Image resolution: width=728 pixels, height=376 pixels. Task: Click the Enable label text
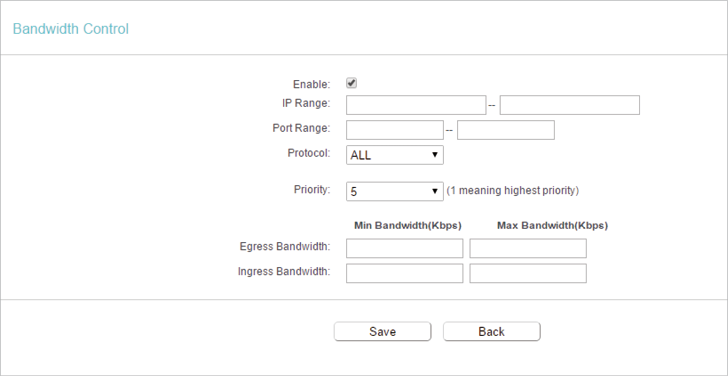click(312, 84)
